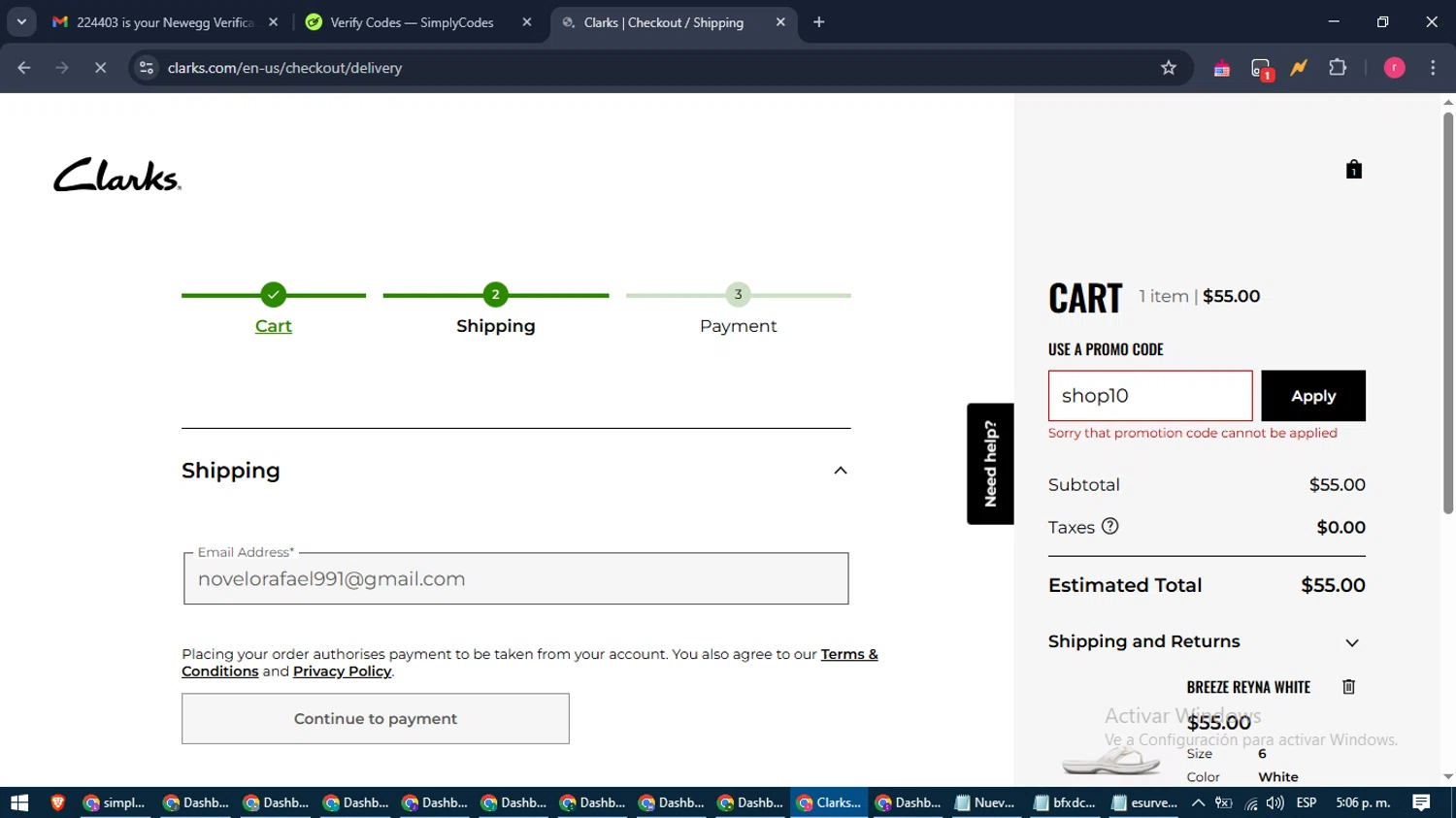Open the Nuev... Notepad taskbar window
This screenshot has height=818, width=1456.
click(x=985, y=802)
